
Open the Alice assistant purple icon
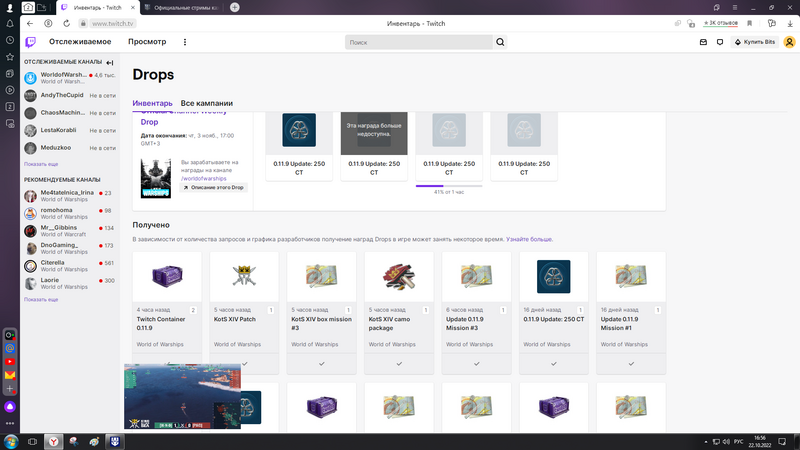(x=10, y=407)
